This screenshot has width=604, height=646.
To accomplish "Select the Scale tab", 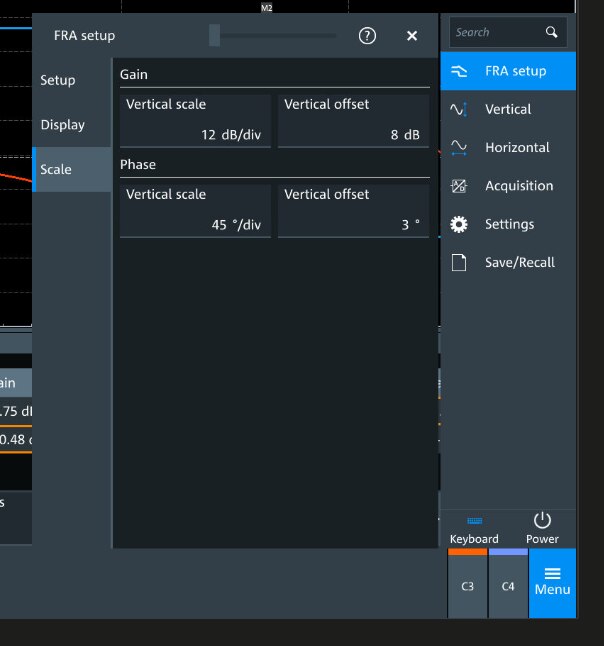I will coord(72,169).
